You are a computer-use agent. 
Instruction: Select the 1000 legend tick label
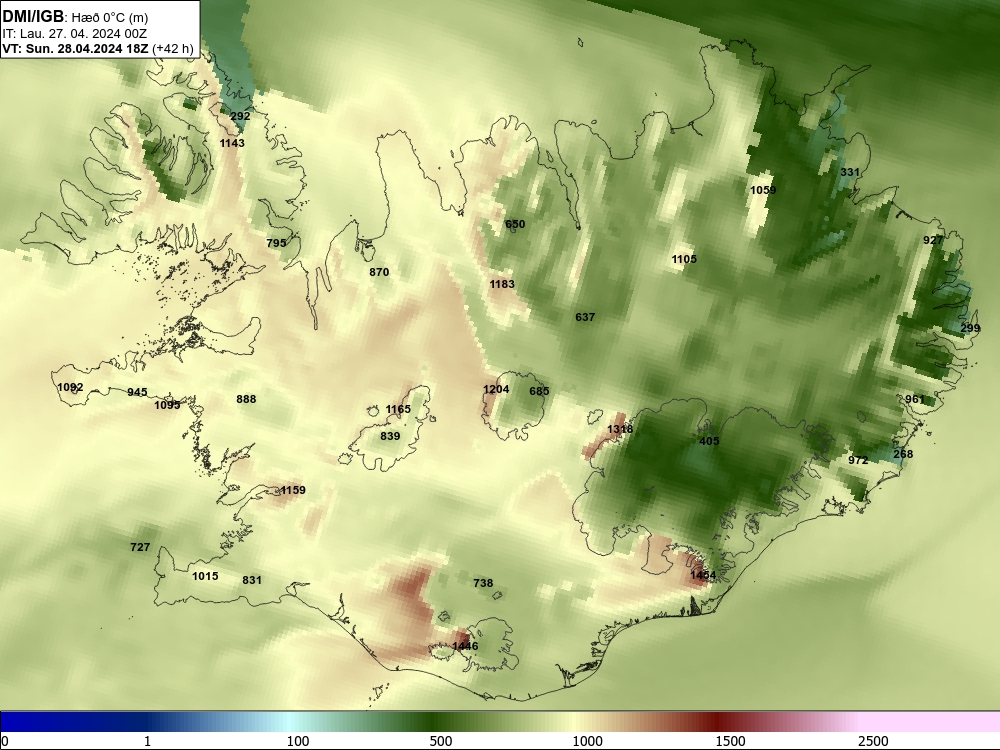(587, 741)
